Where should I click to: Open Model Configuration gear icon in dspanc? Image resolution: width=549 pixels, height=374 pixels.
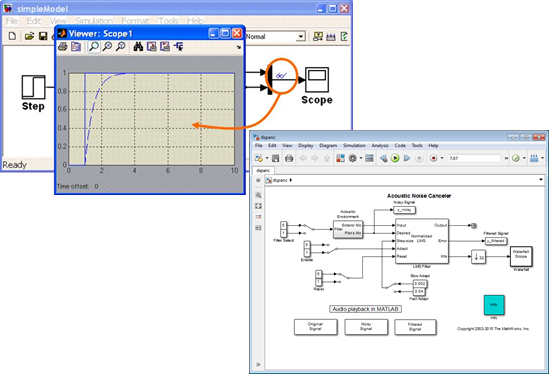point(353,158)
